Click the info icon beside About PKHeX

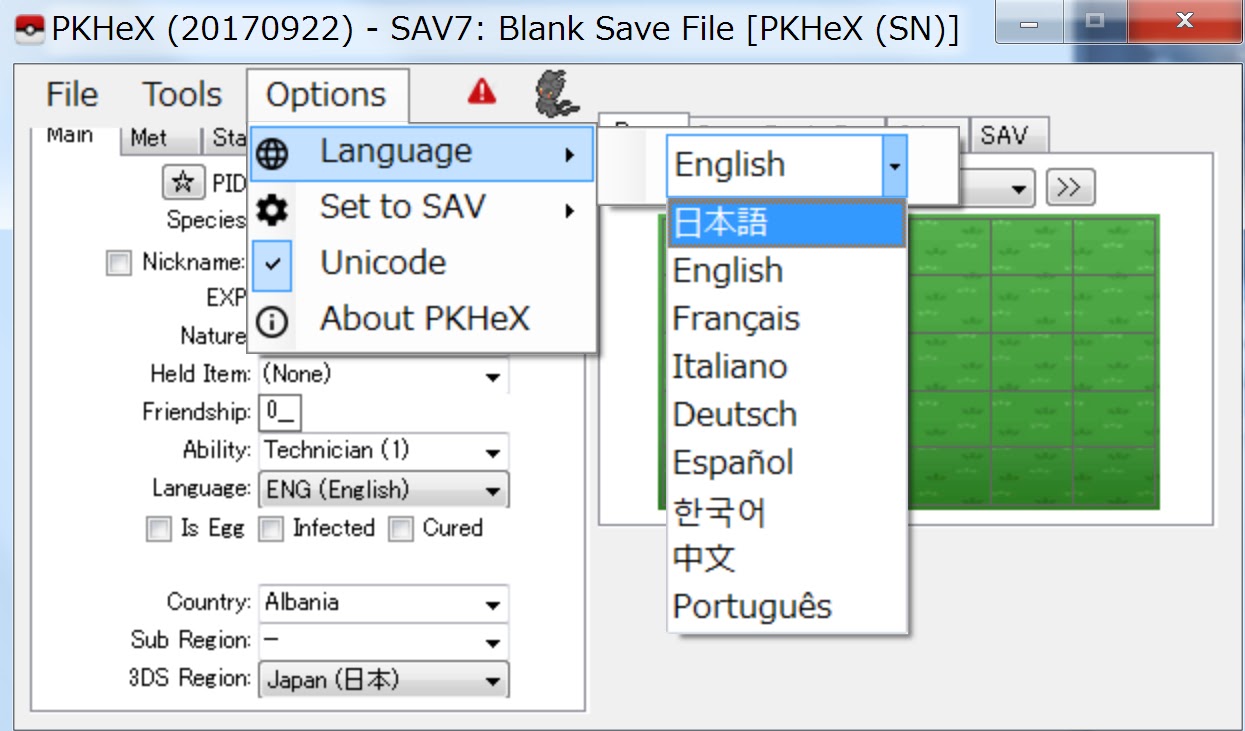pos(272,321)
